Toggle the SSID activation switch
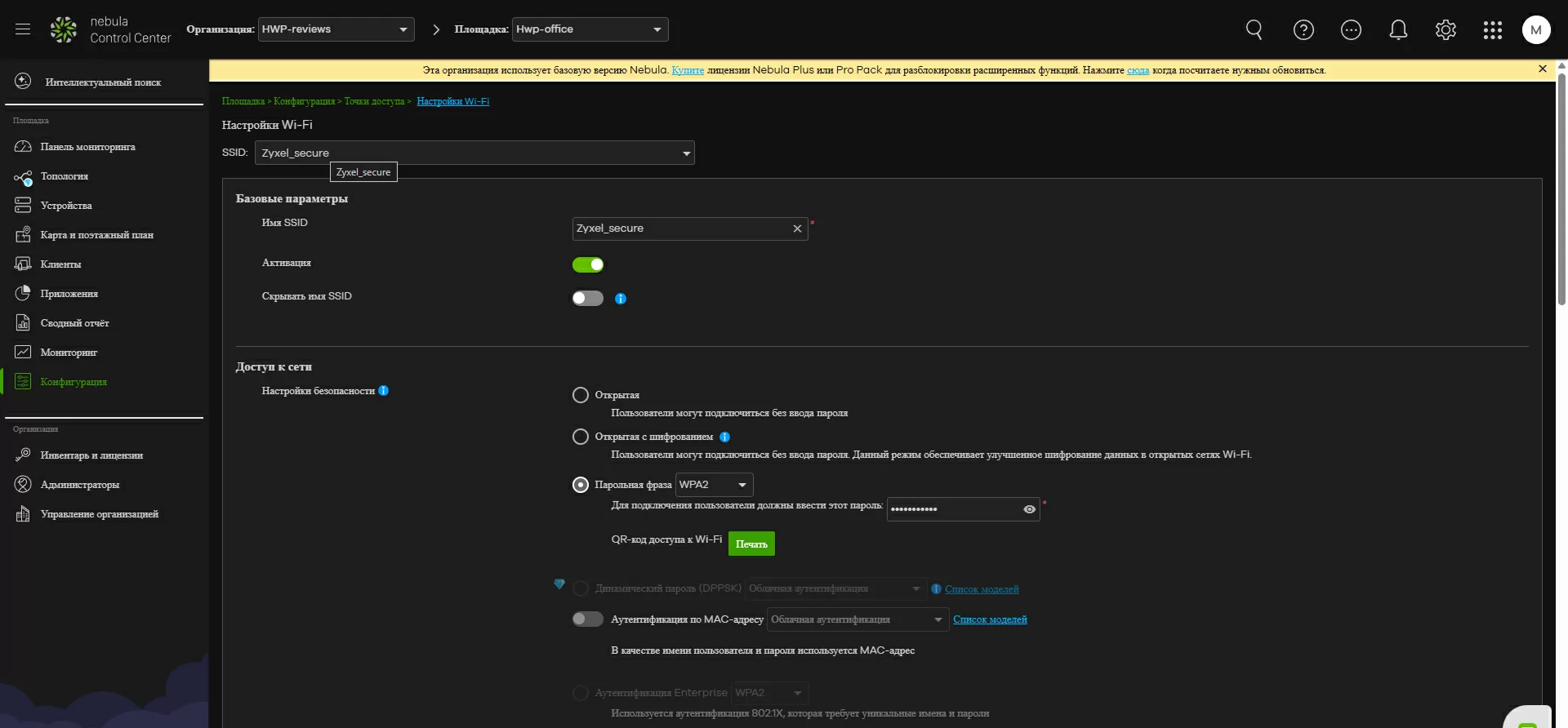 (x=588, y=264)
